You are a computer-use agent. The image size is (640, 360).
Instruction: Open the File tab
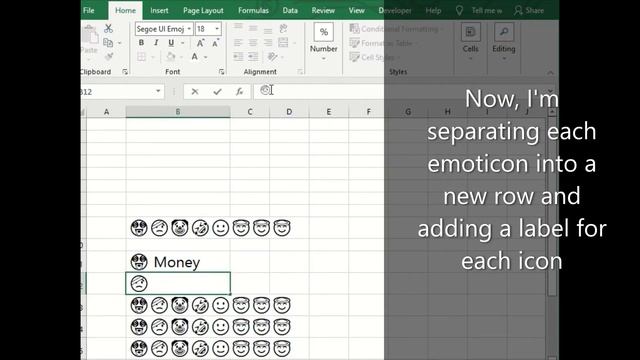tap(89, 11)
